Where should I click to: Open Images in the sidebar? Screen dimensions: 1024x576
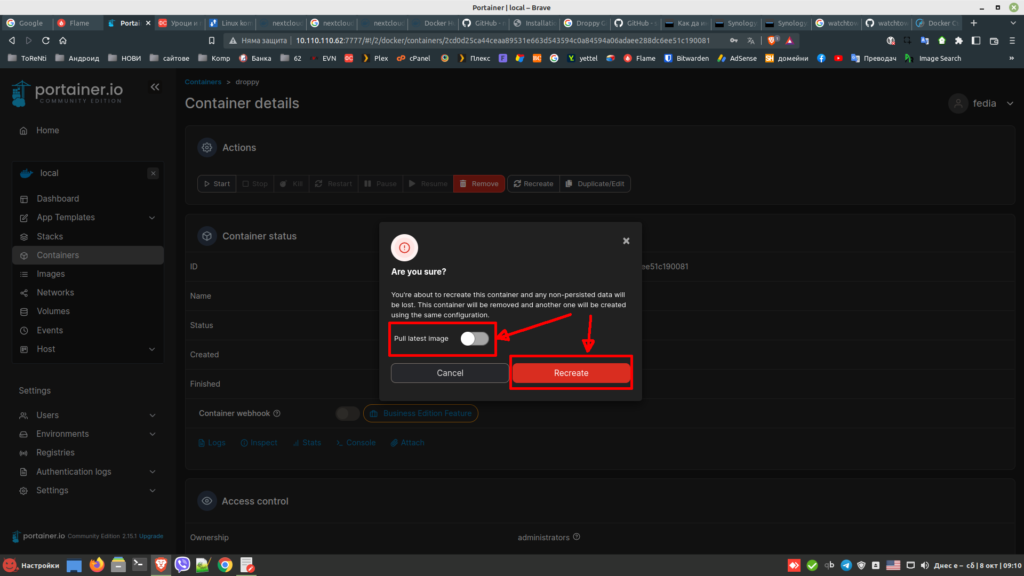coord(50,274)
